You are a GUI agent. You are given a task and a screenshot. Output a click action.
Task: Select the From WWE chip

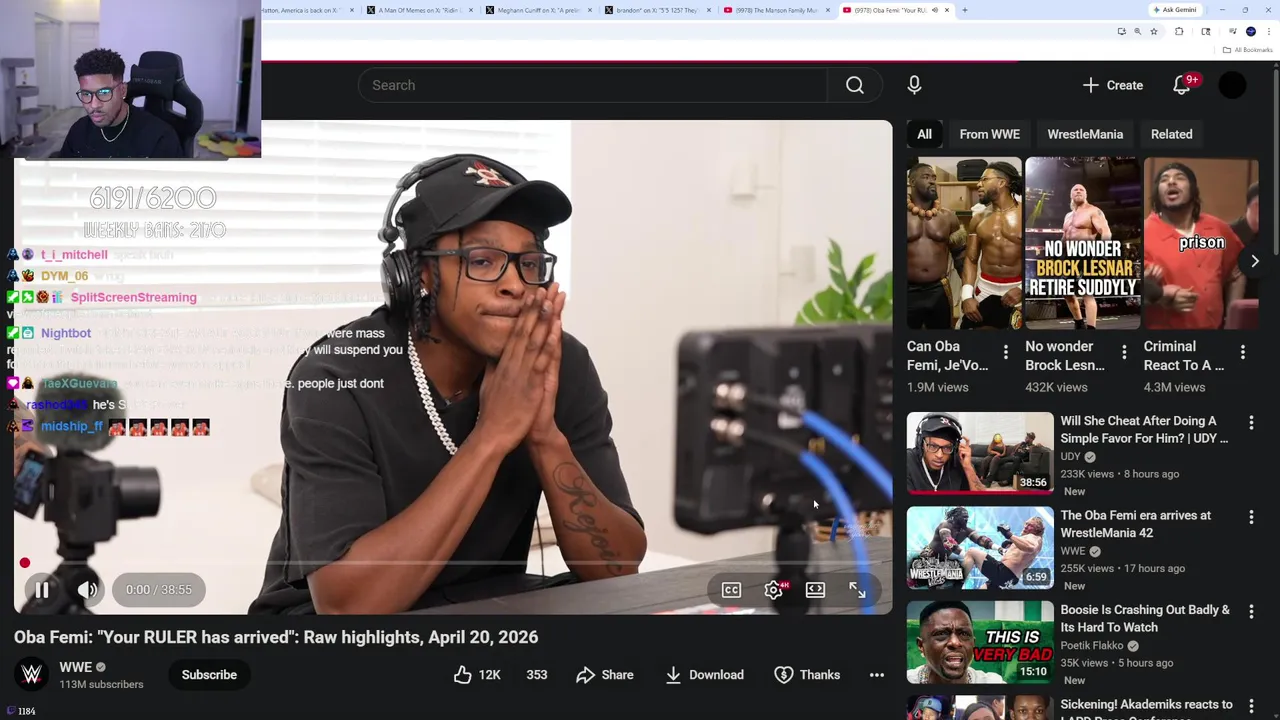point(989,134)
